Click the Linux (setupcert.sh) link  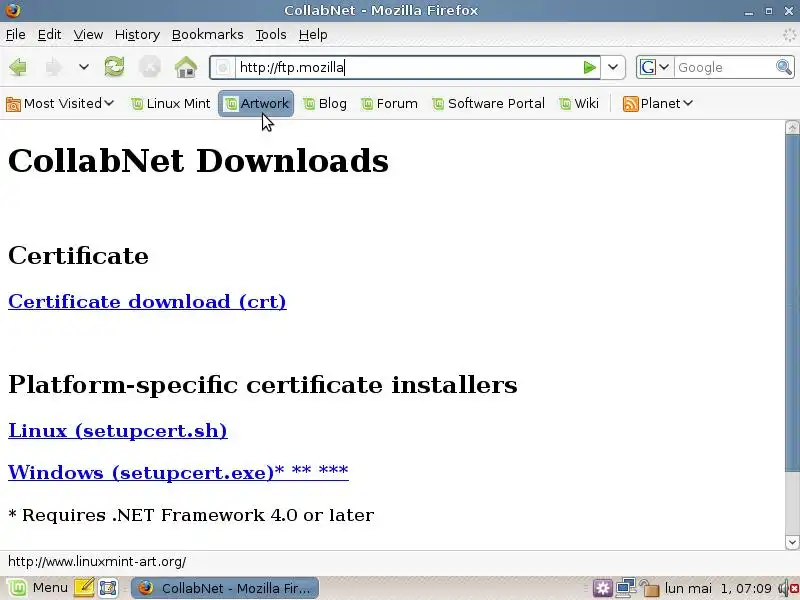click(117, 431)
